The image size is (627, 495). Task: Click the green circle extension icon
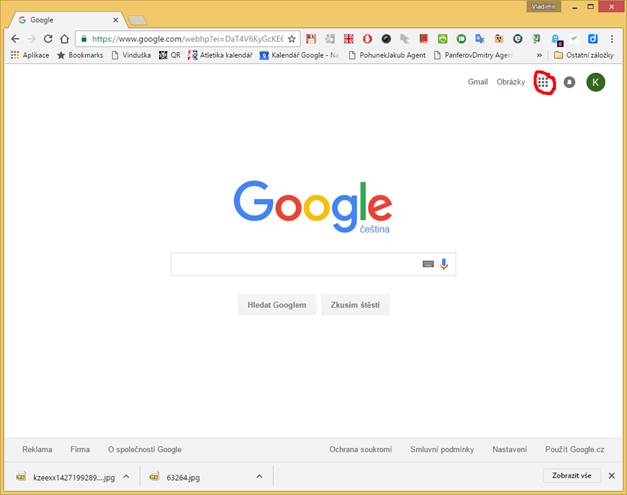pyautogui.click(x=461, y=39)
